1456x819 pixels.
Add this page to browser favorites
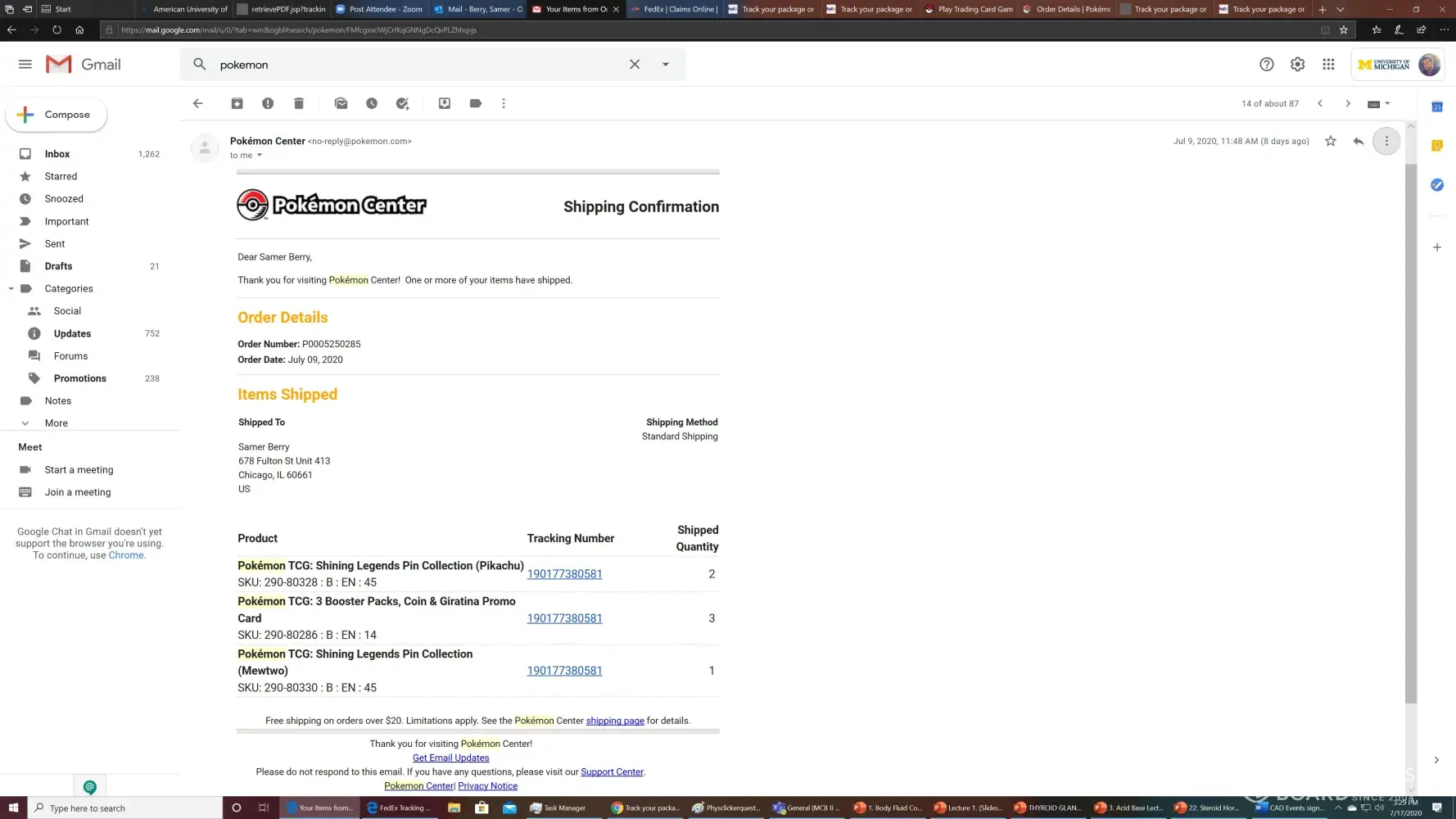(1344, 29)
